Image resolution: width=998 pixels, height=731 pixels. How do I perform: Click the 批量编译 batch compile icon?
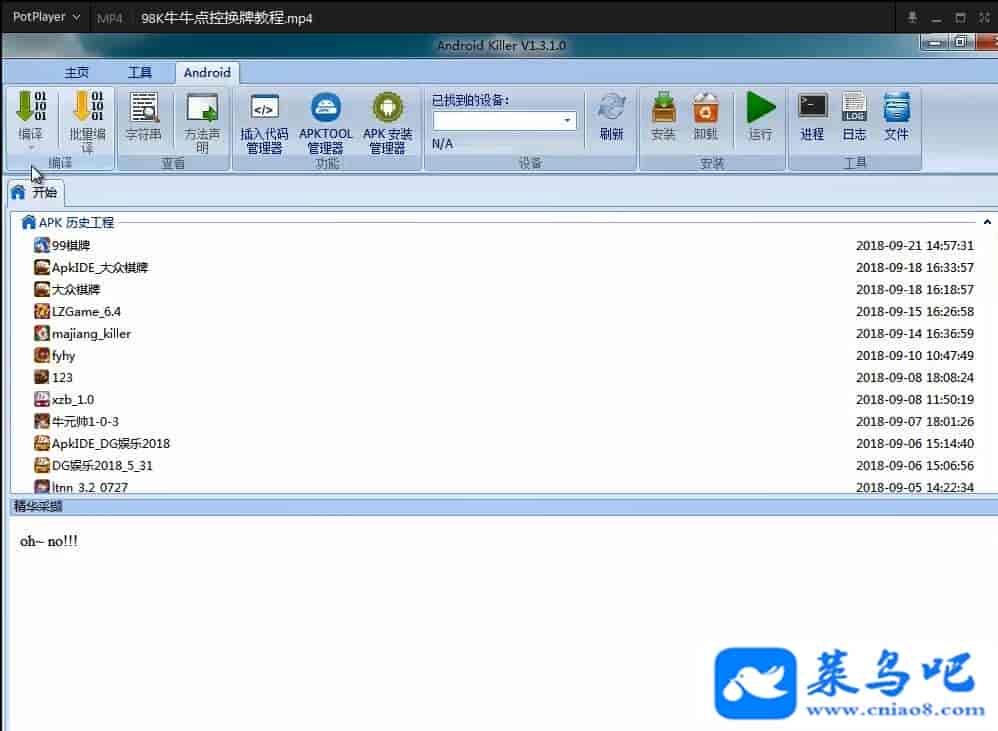tap(87, 108)
